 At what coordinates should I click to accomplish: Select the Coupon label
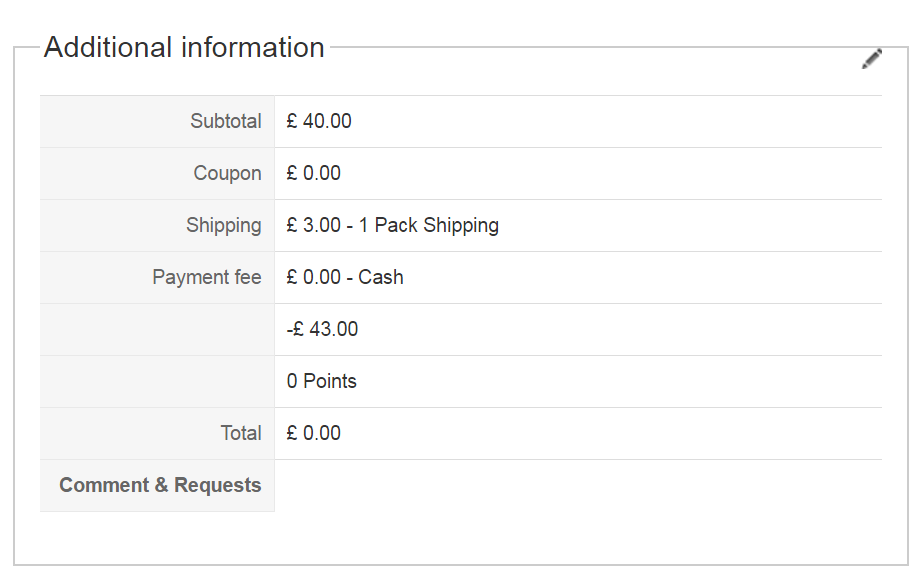[x=228, y=174]
